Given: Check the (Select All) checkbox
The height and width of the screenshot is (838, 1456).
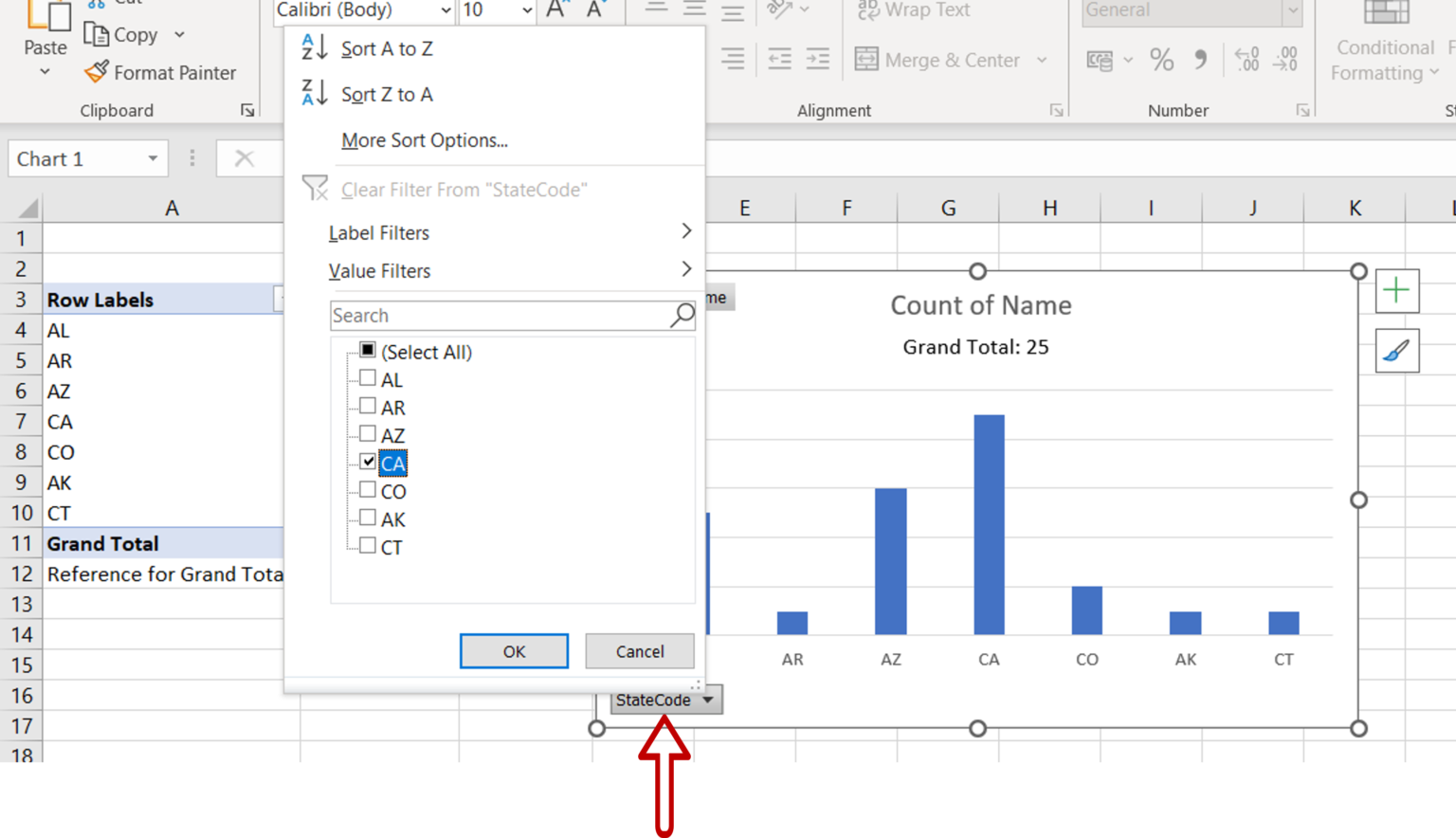Looking at the screenshot, I should click(x=367, y=351).
